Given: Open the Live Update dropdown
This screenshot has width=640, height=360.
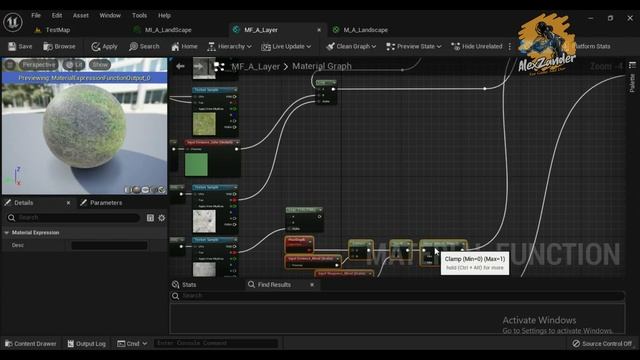Looking at the screenshot, I should coord(286,47).
